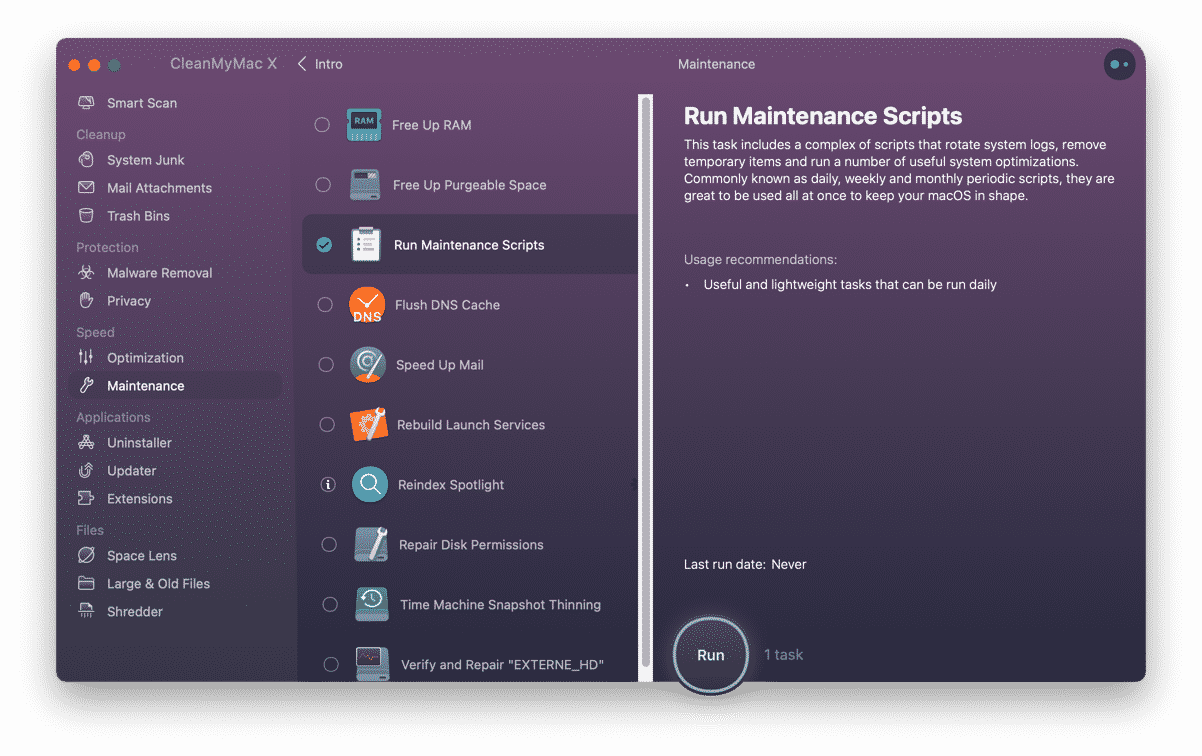Select the Reindex Spotlight label
Image resolution: width=1202 pixels, height=756 pixels.
point(451,485)
